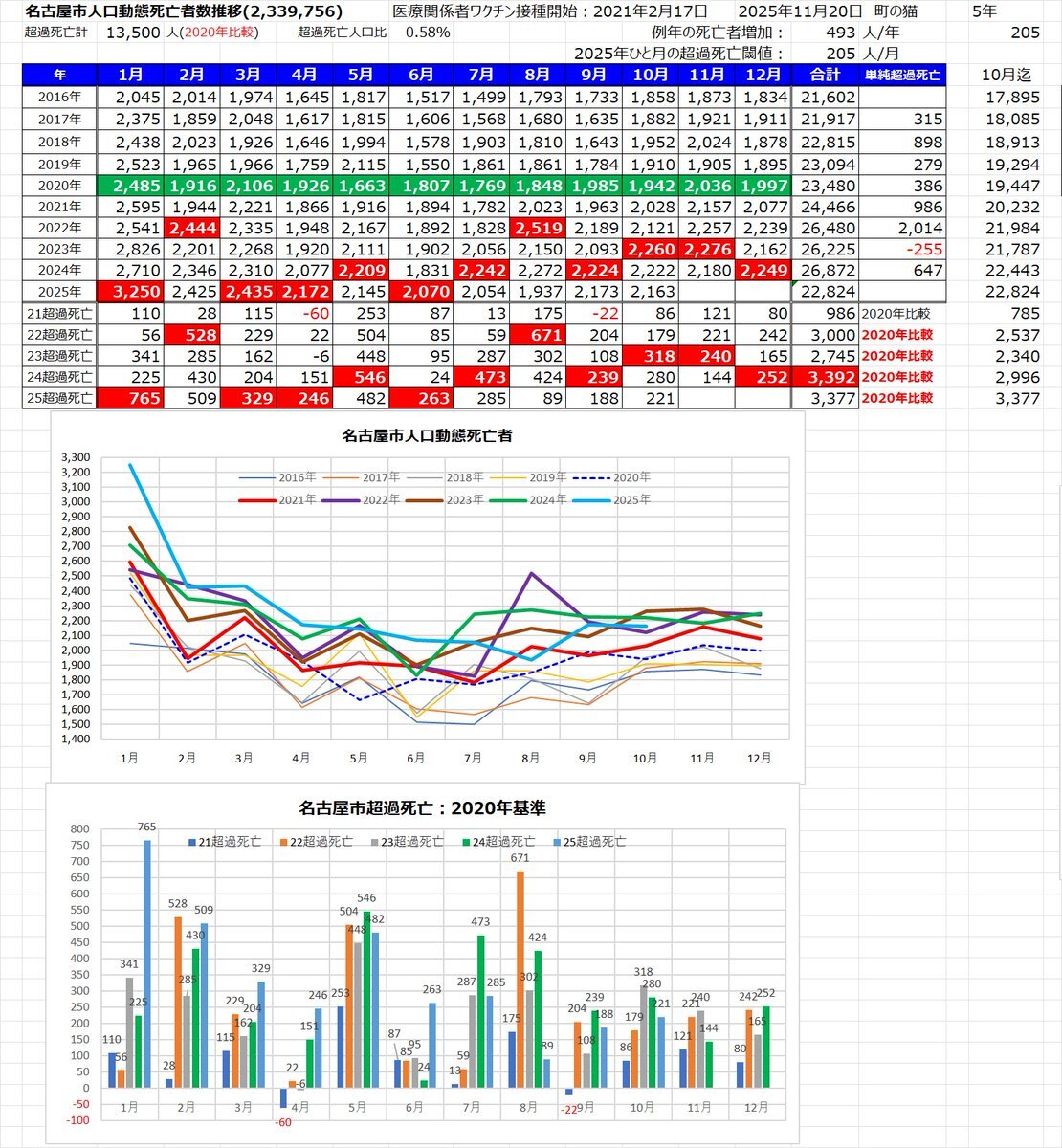Select red cell '2,249' for December 2024
The height and width of the screenshot is (1148, 1062).
tap(763, 270)
